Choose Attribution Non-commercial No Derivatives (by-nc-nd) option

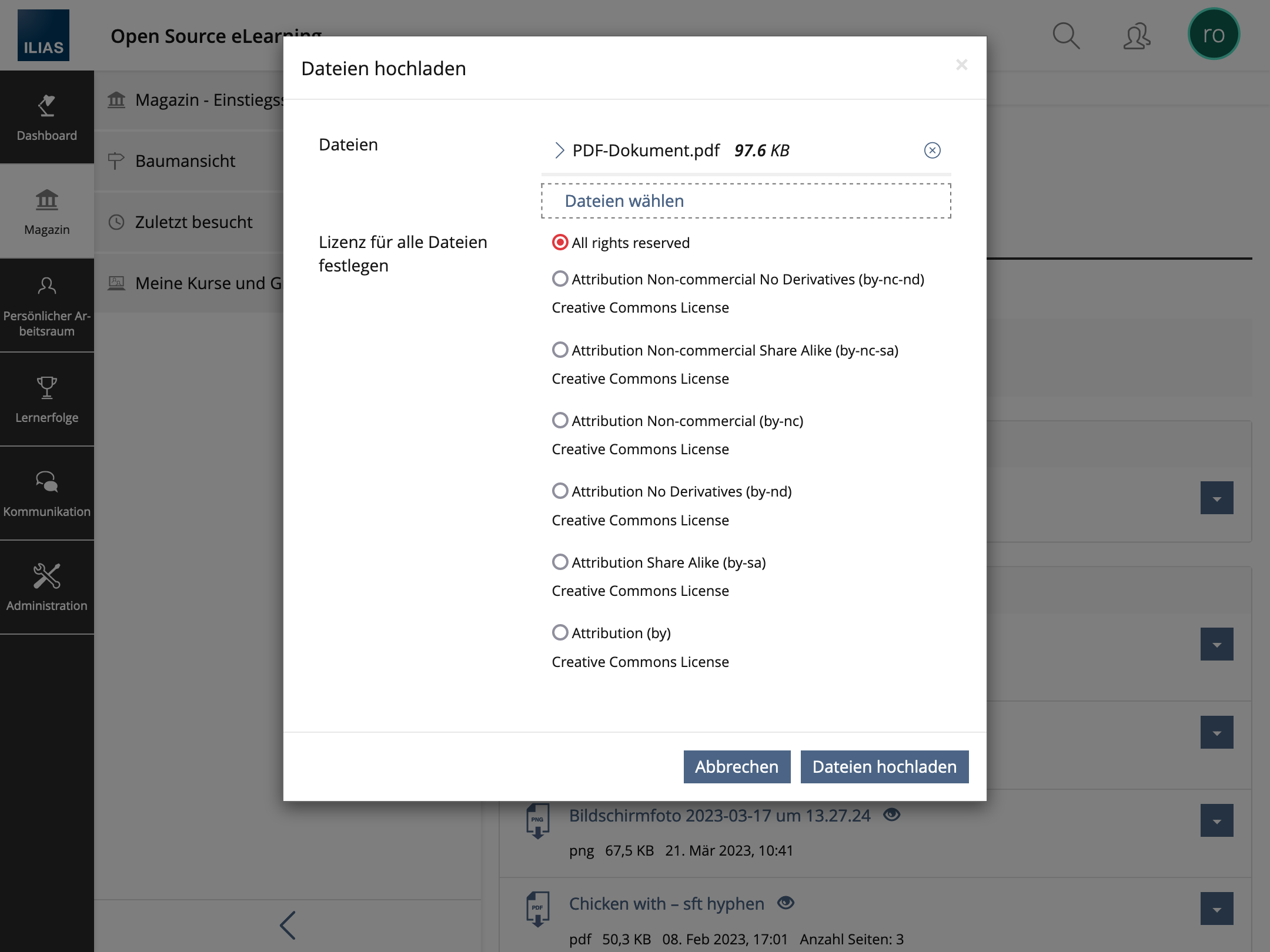560,279
